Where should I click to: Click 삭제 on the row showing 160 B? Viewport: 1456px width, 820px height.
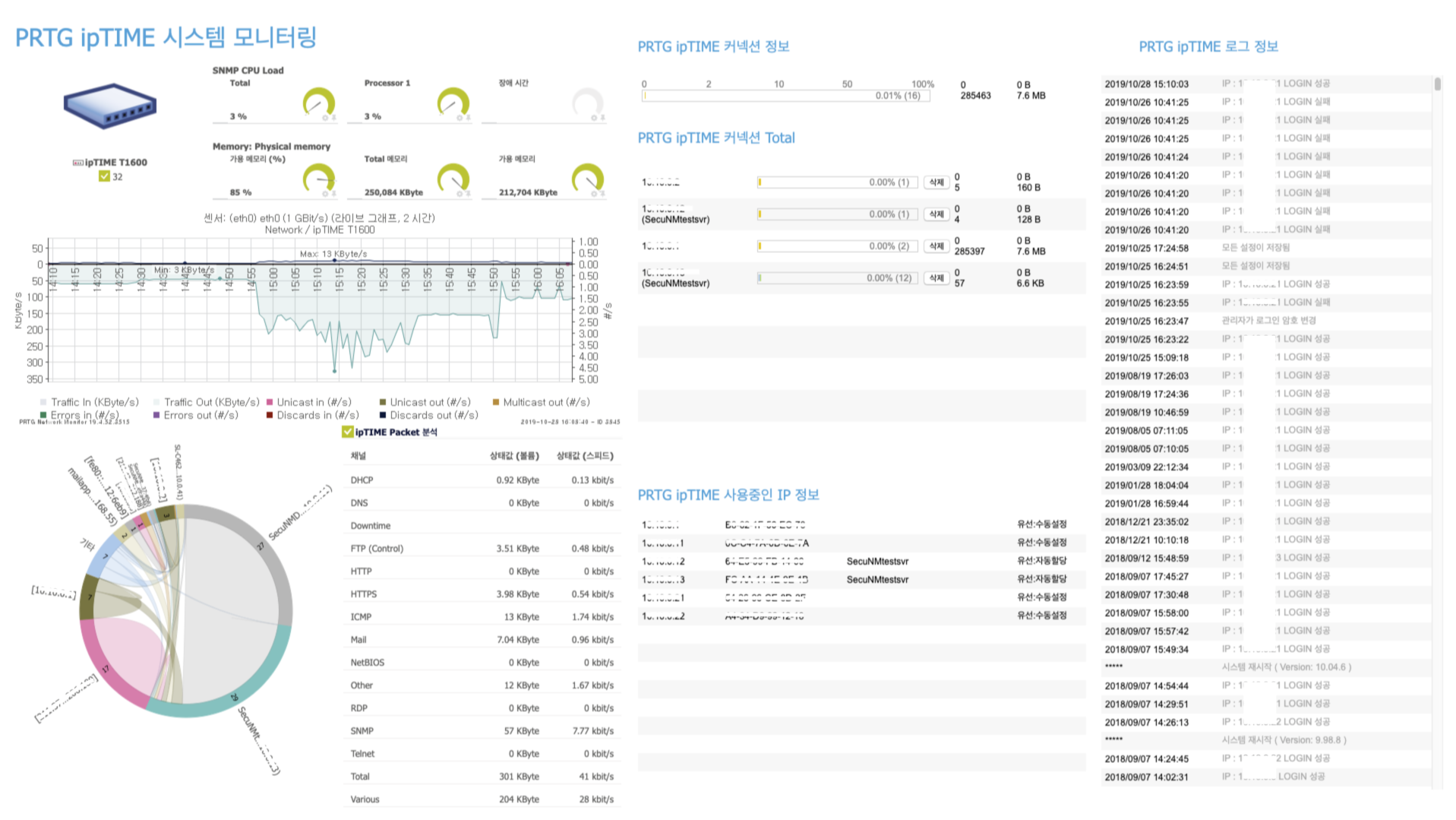click(936, 182)
